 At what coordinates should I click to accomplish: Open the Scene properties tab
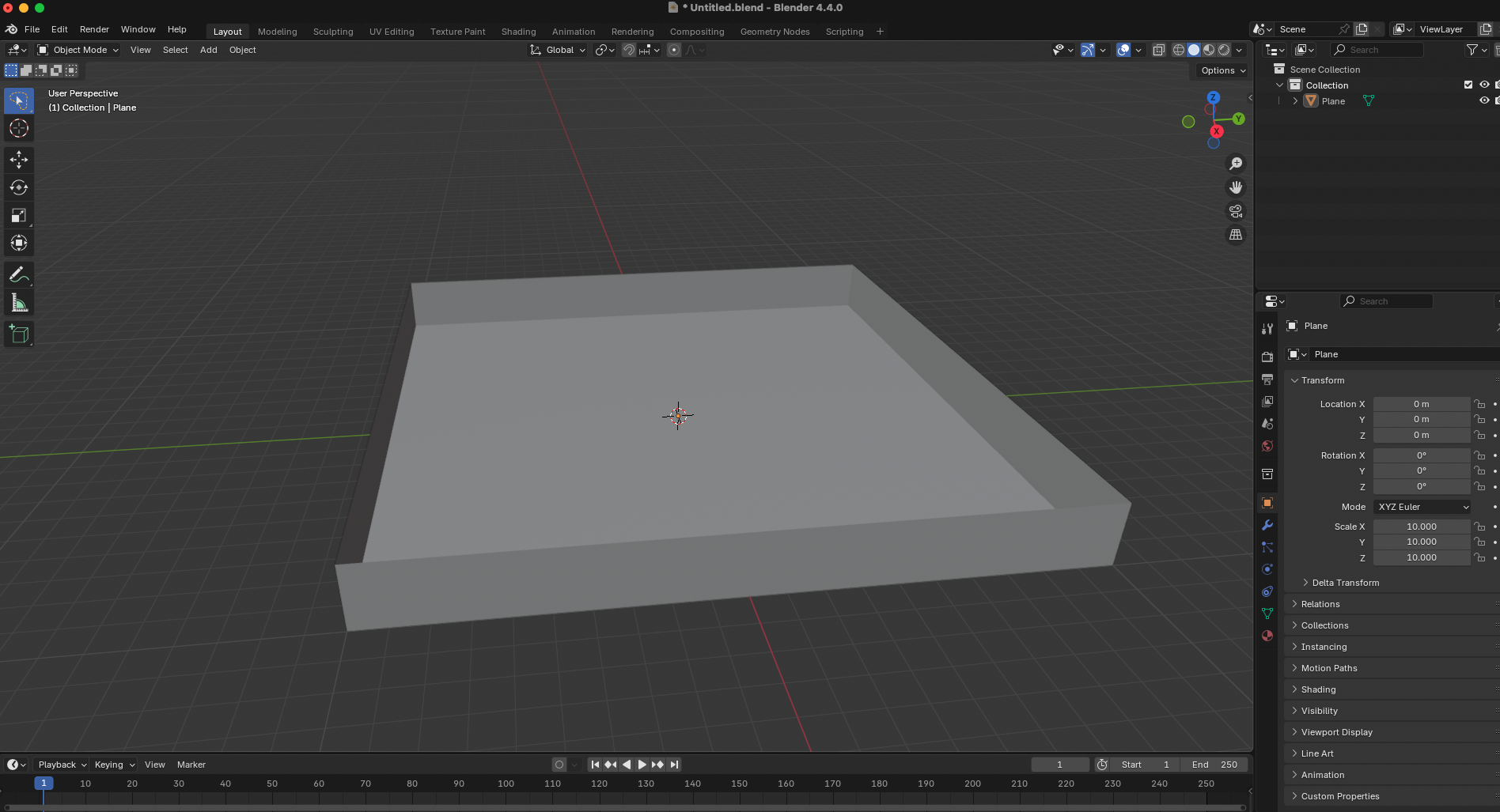[x=1267, y=424]
